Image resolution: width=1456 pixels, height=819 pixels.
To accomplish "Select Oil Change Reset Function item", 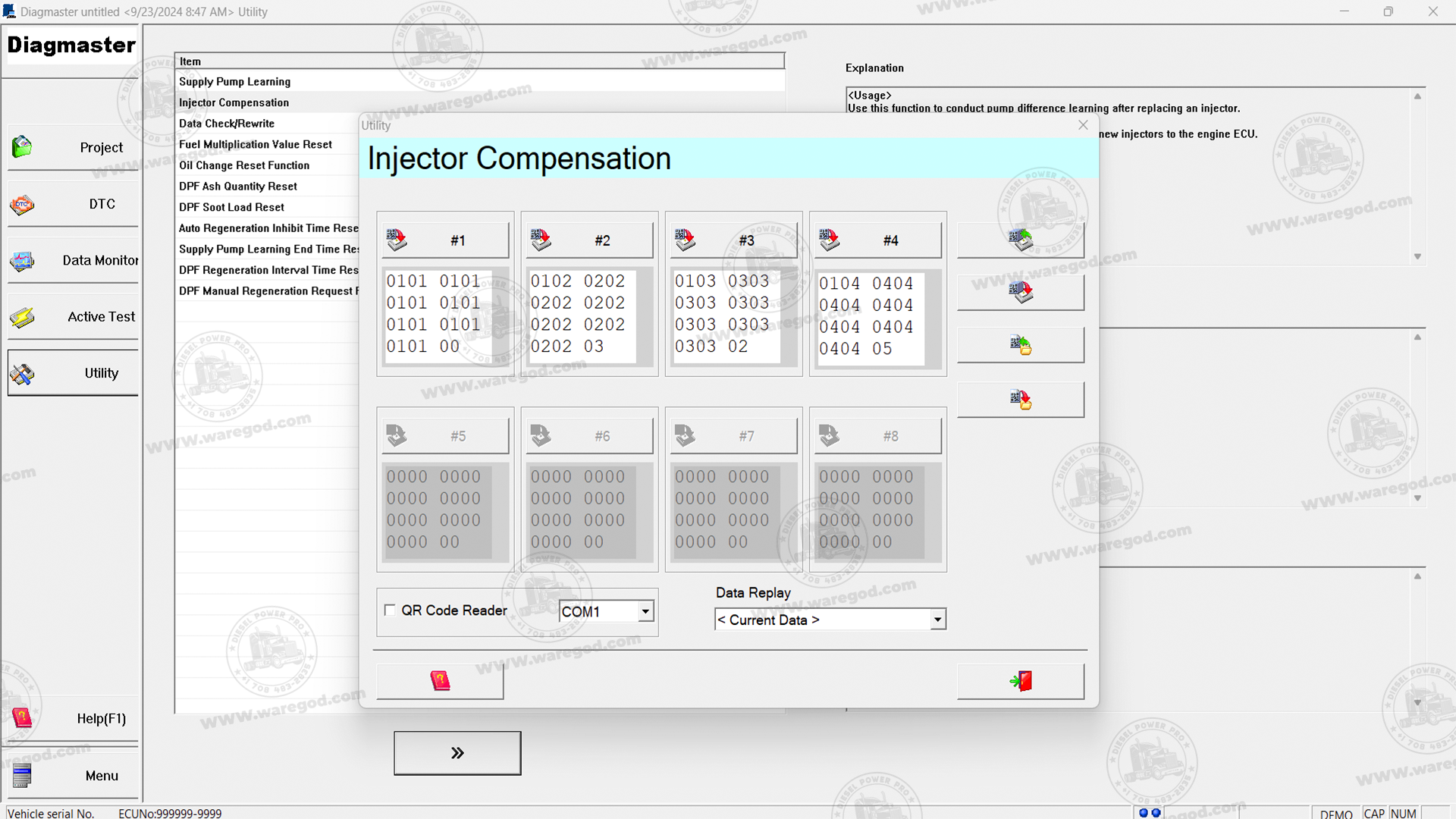I will 243,165.
